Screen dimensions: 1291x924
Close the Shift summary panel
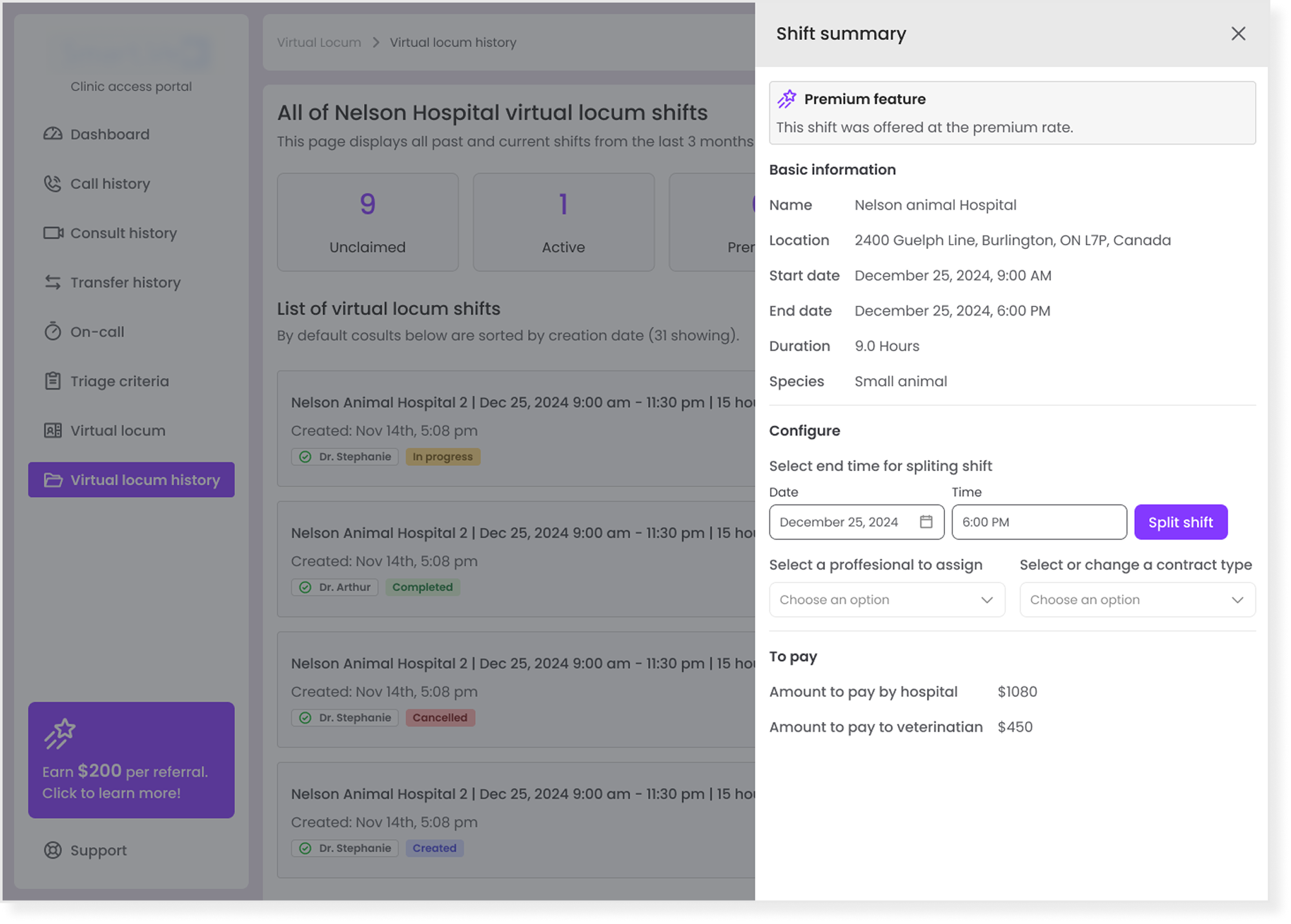coord(1237,34)
